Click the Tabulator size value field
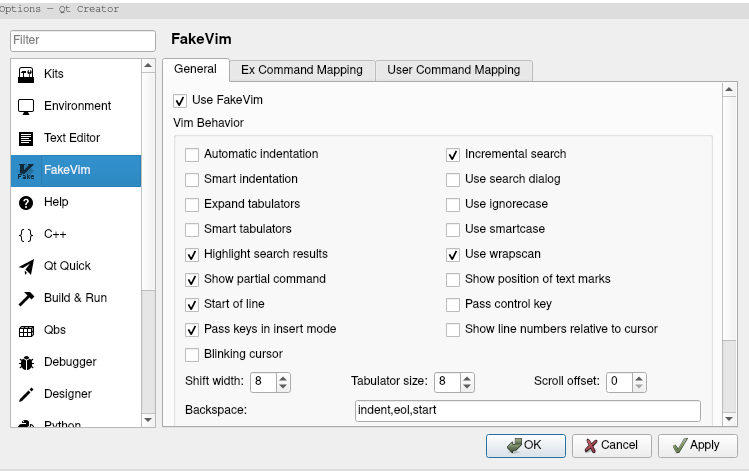The image size is (749, 472). tap(447, 382)
